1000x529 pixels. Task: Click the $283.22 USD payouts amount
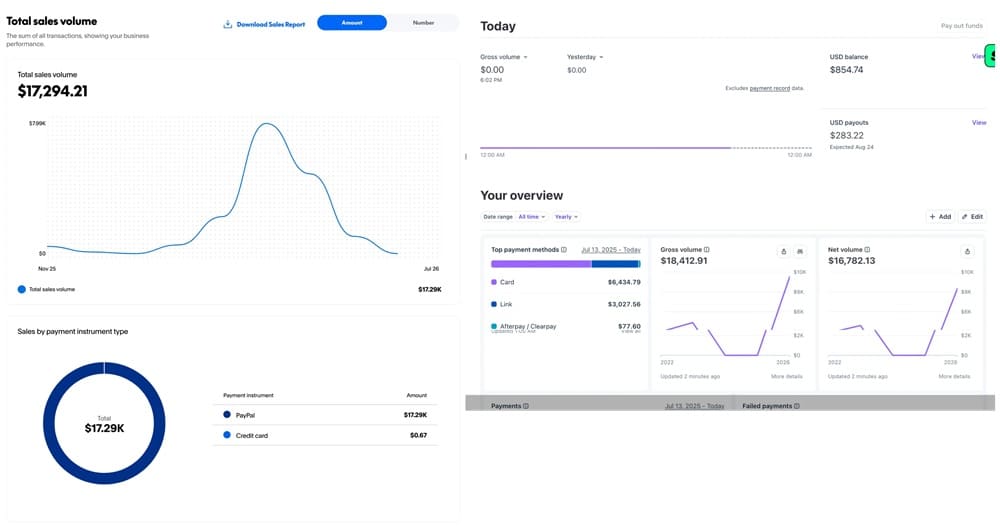coord(846,135)
